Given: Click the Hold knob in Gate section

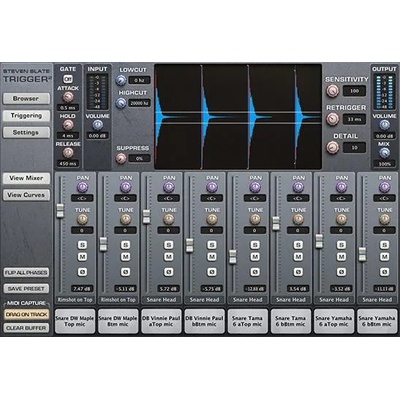Looking at the screenshot, I should tap(68, 125).
